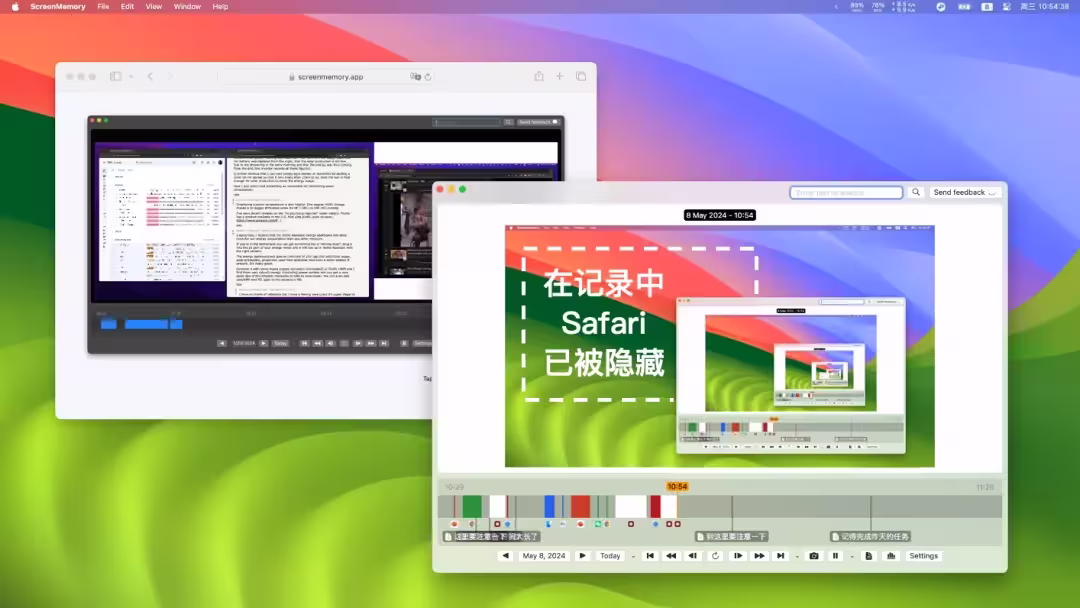Click Safari Share icon
1080x608 pixels.
click(x=539, y=76)
